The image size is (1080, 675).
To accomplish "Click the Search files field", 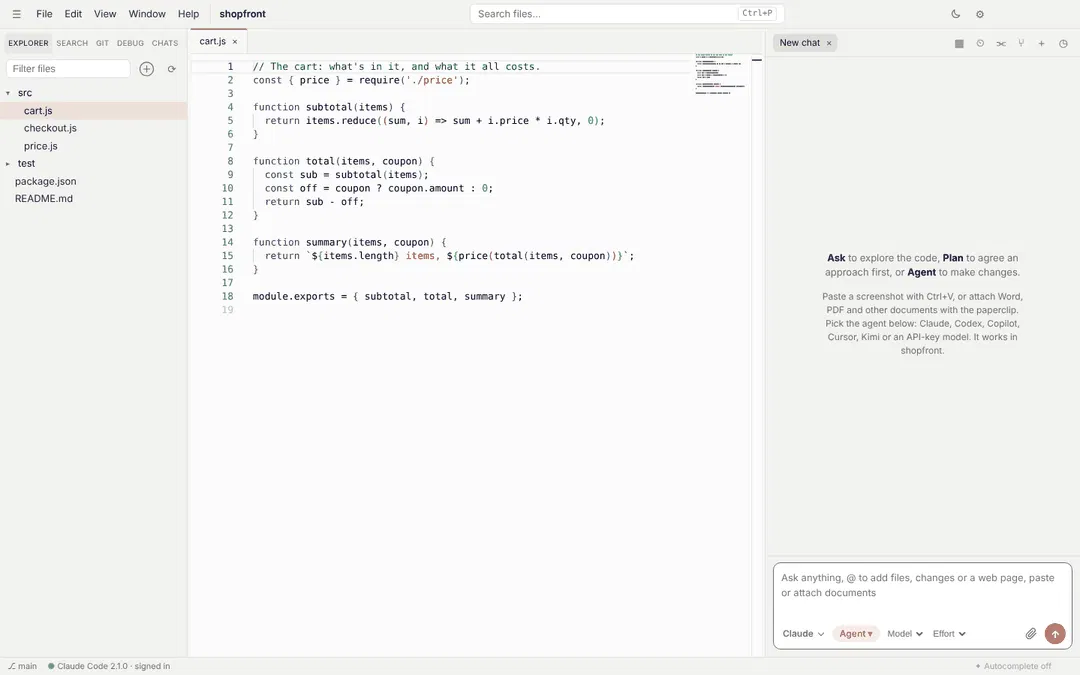I will tap(627, 14).
